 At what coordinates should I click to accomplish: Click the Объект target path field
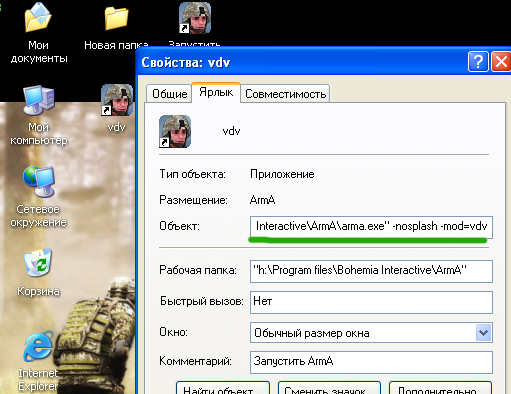[x=371, y=227]
